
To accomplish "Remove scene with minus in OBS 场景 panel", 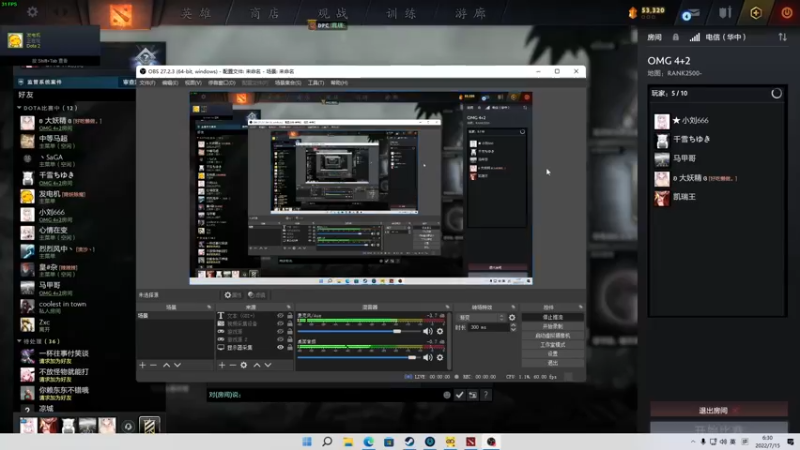I will (153, 365).
